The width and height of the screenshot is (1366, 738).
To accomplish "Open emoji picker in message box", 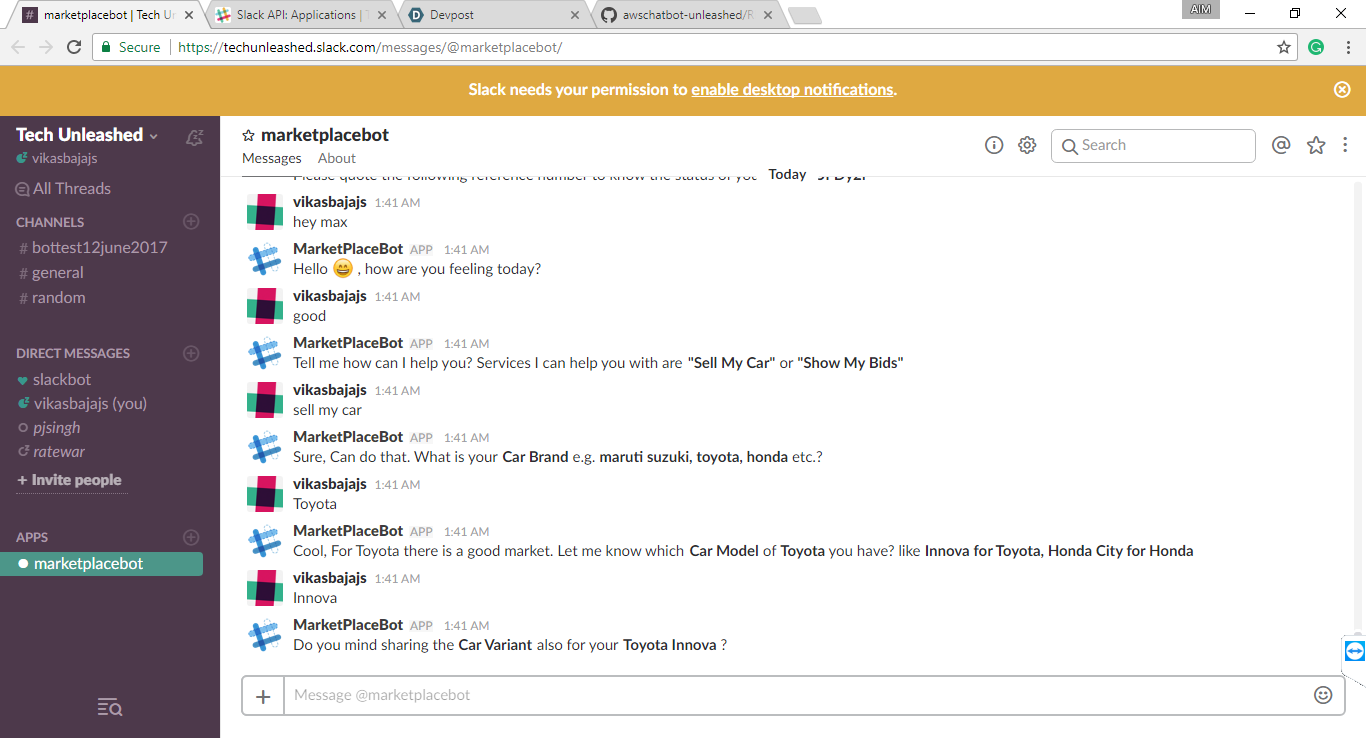I will [1323, 695].
